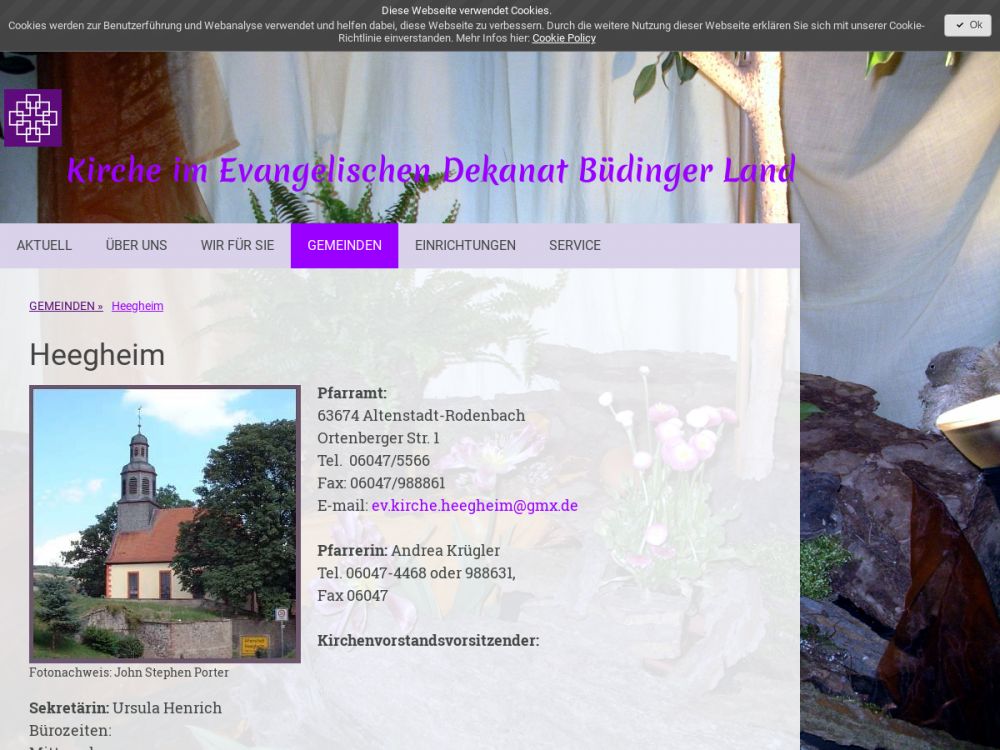This screenshot has width=1000, height=750.
Task: Navigate to the SERVICE menu
Action: tap(574, 245)
